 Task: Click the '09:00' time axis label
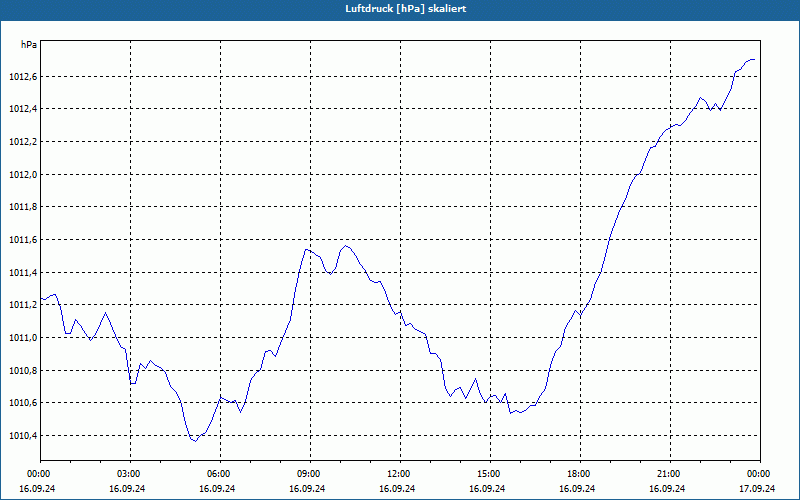coord(310,474)
